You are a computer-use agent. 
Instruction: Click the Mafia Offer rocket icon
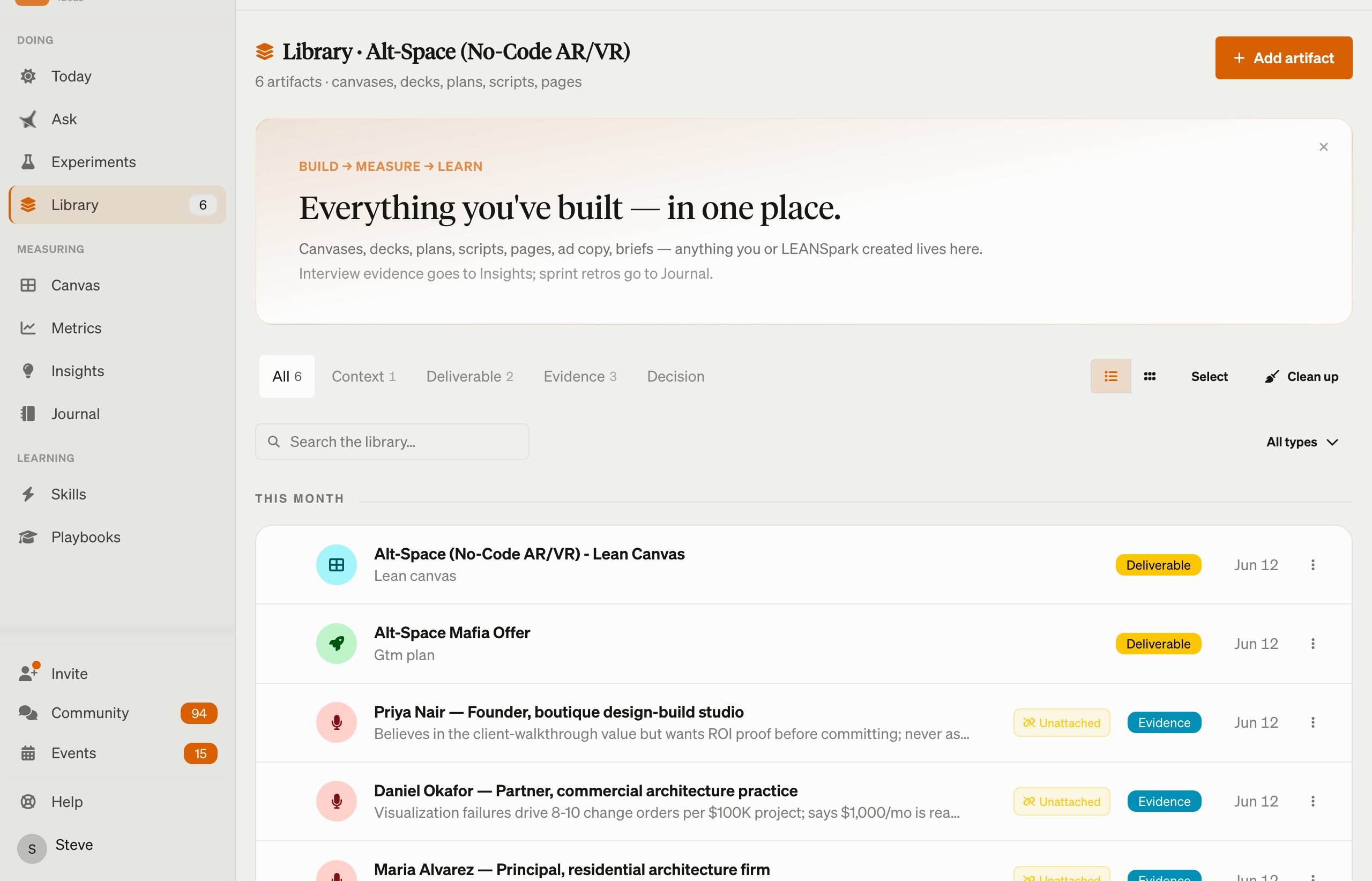337,644
